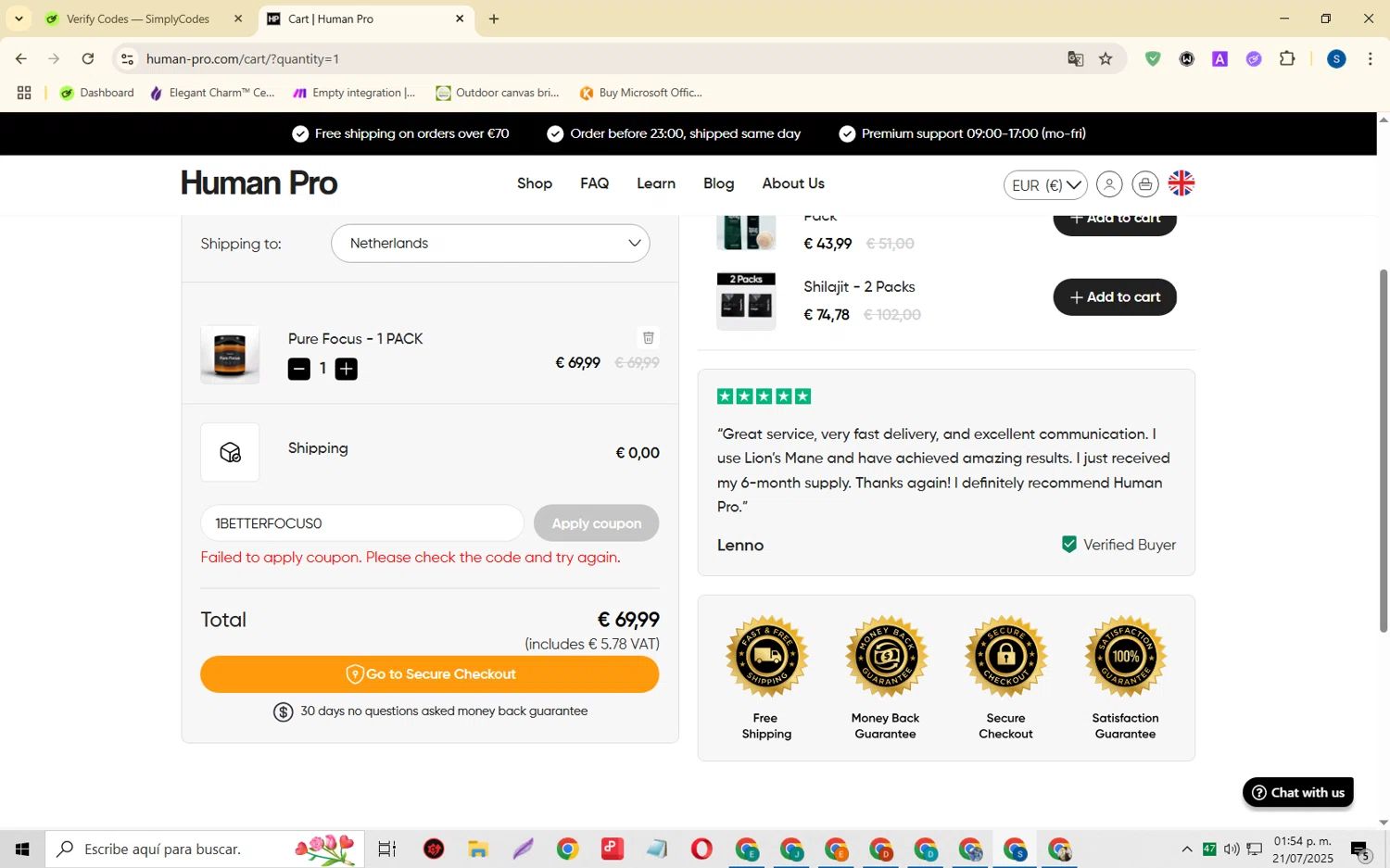Open the Learn menu item
Viewport: 1390px width, 868px height.
tap(656, 183)
